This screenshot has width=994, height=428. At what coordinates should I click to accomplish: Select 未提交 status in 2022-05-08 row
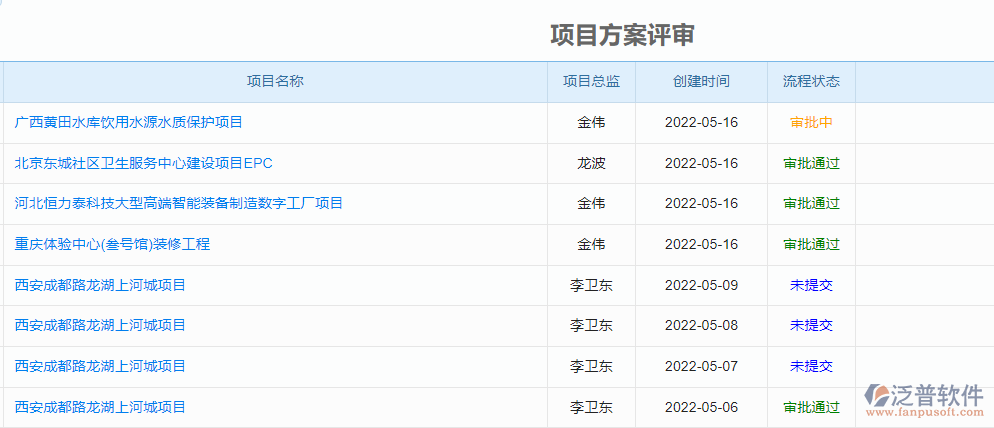pyautogui.click(x=811, y=325)
